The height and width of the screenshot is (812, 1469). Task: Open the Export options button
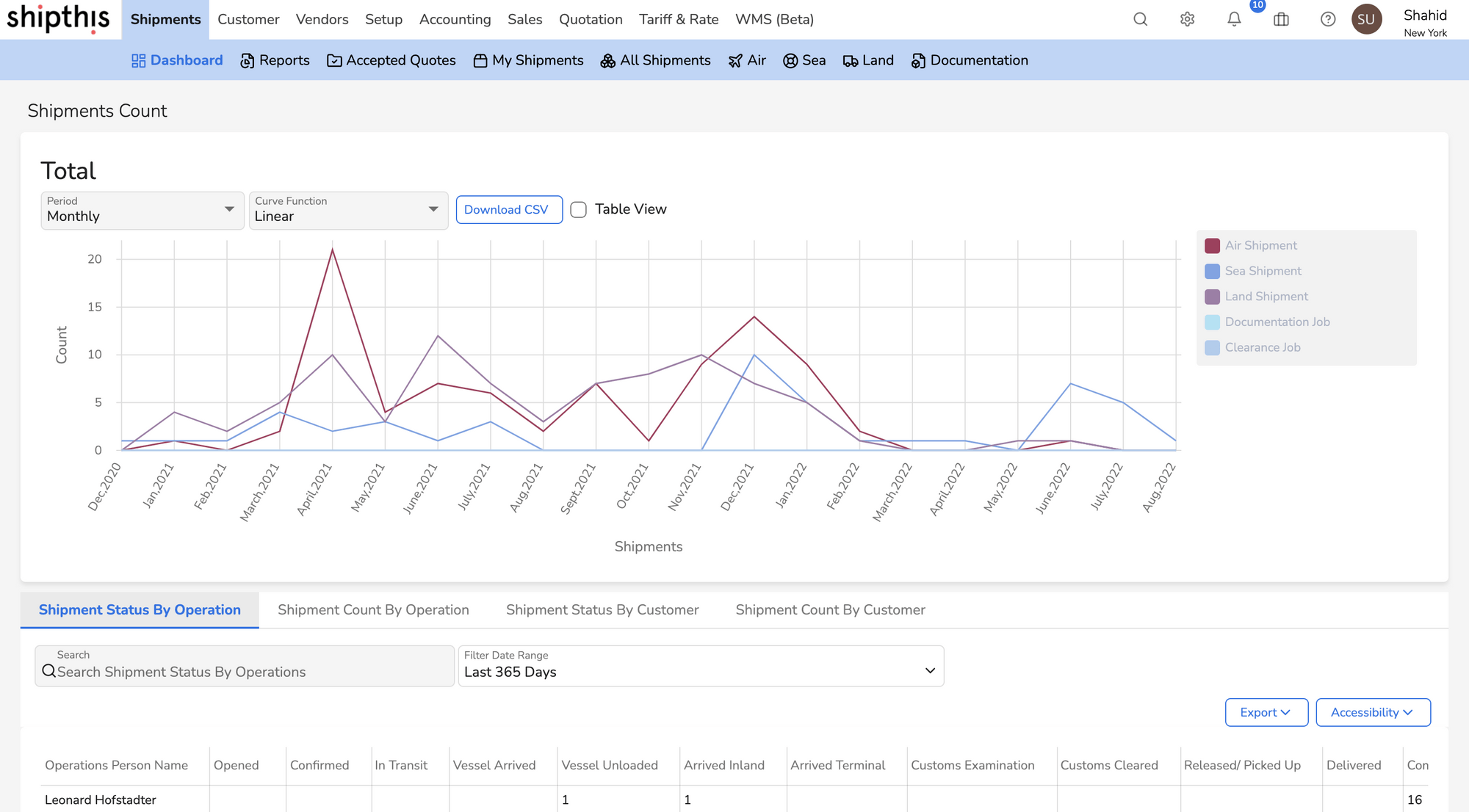point(1266,712)
